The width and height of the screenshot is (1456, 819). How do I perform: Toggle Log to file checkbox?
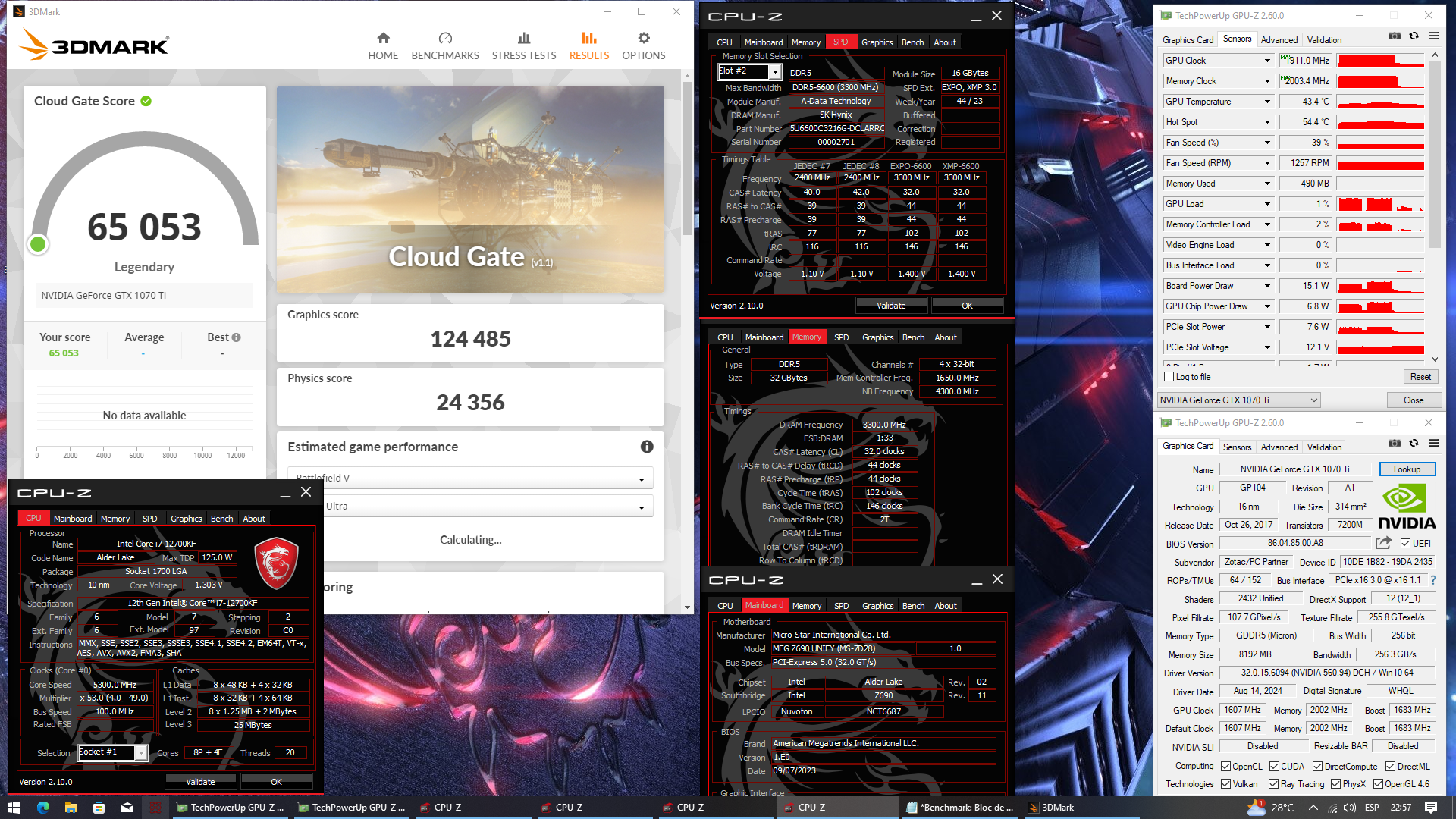coord(1169,377)
